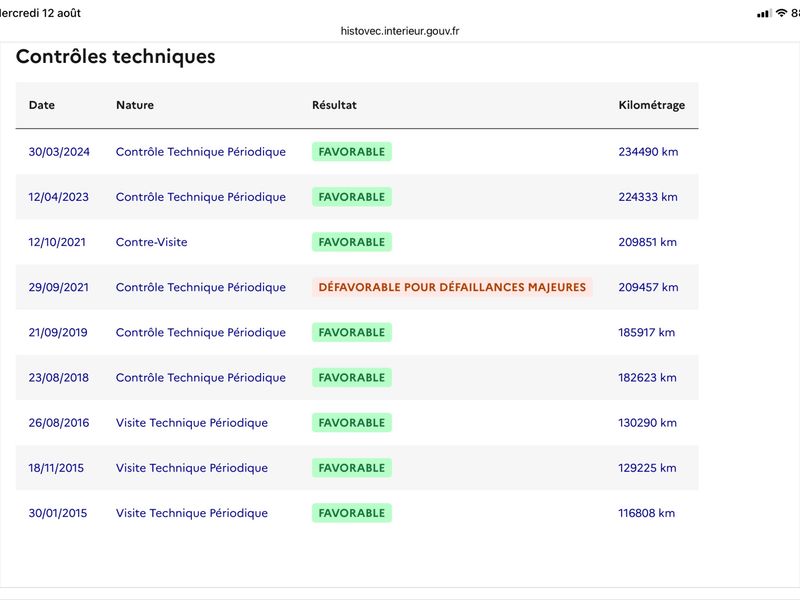Click the FAVORABLE badge for 18/11/2015
800x600 pixels.
tap(352, 468)
